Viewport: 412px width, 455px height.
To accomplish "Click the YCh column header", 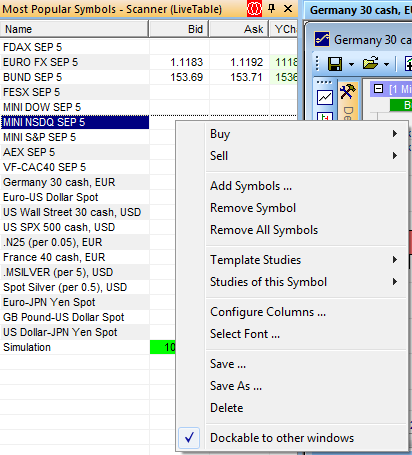I will (284, 29).
